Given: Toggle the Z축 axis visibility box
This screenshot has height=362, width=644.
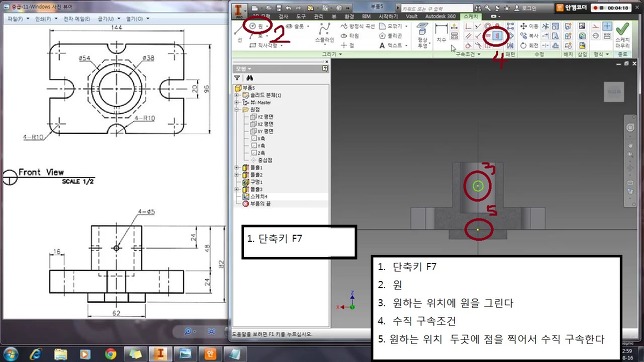Looking at the screenshot, I should [x=254, y=152].
